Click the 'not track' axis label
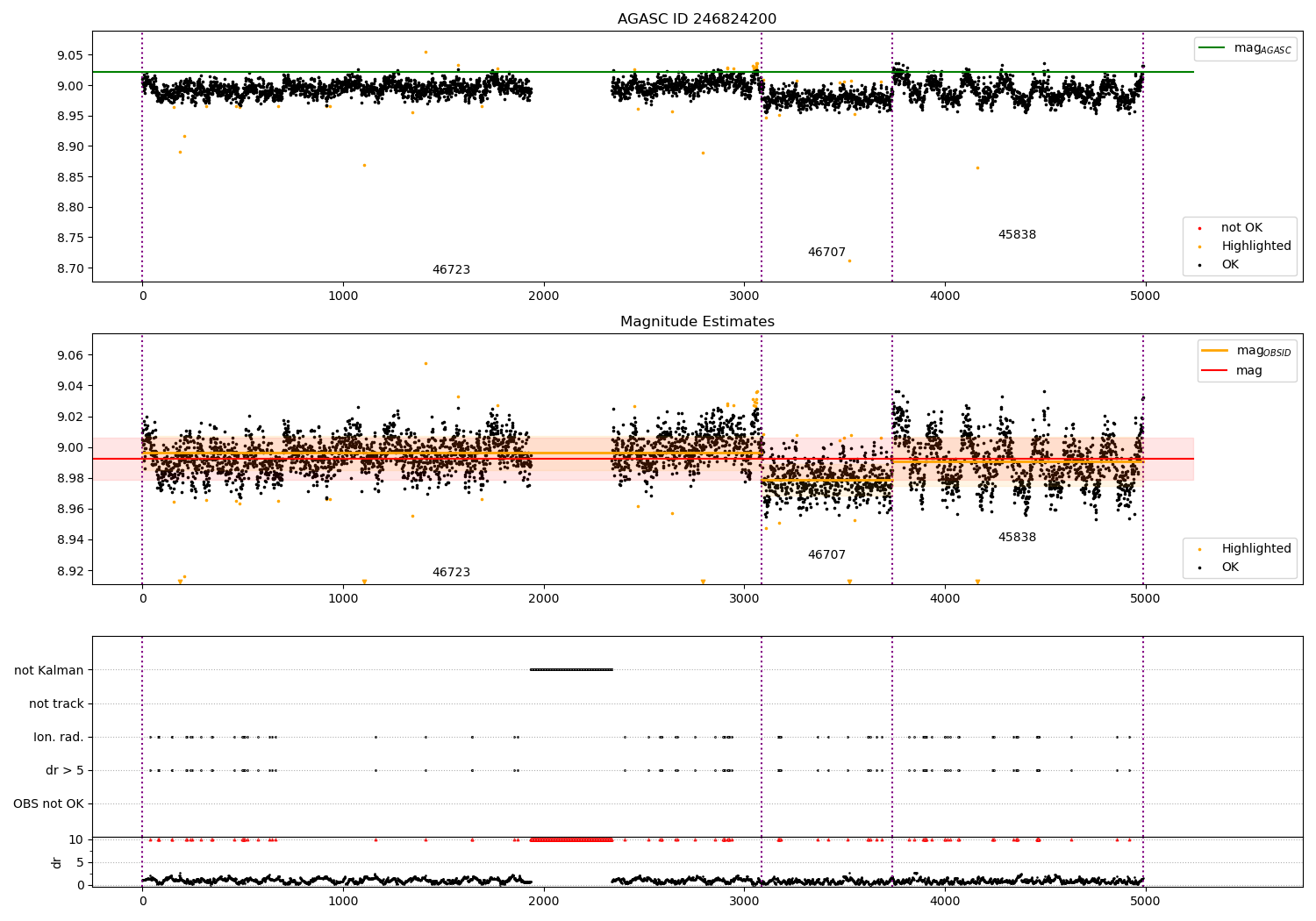Viewport: 1316px width, 921px height. 56,703
